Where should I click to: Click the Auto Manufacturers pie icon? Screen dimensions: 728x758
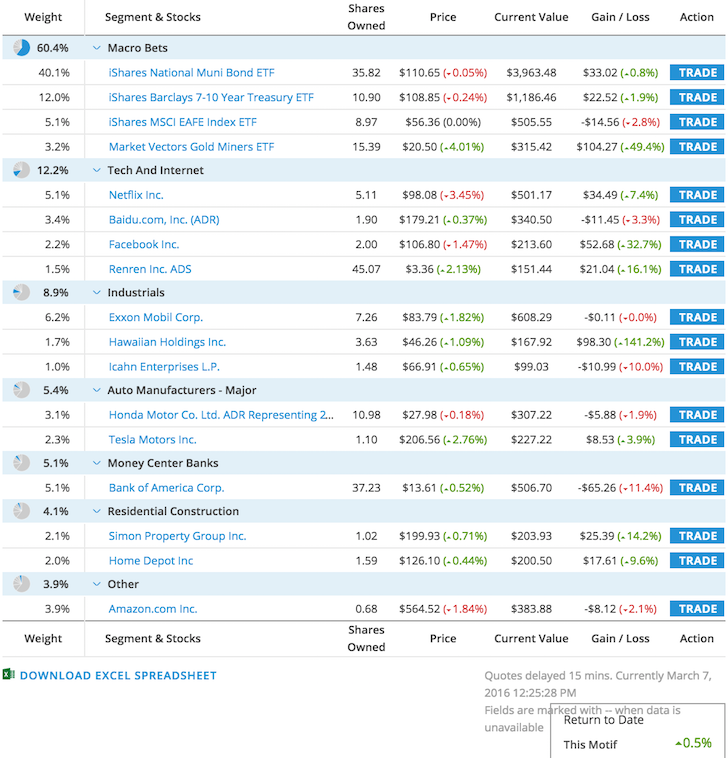click(x=21, y=390)
